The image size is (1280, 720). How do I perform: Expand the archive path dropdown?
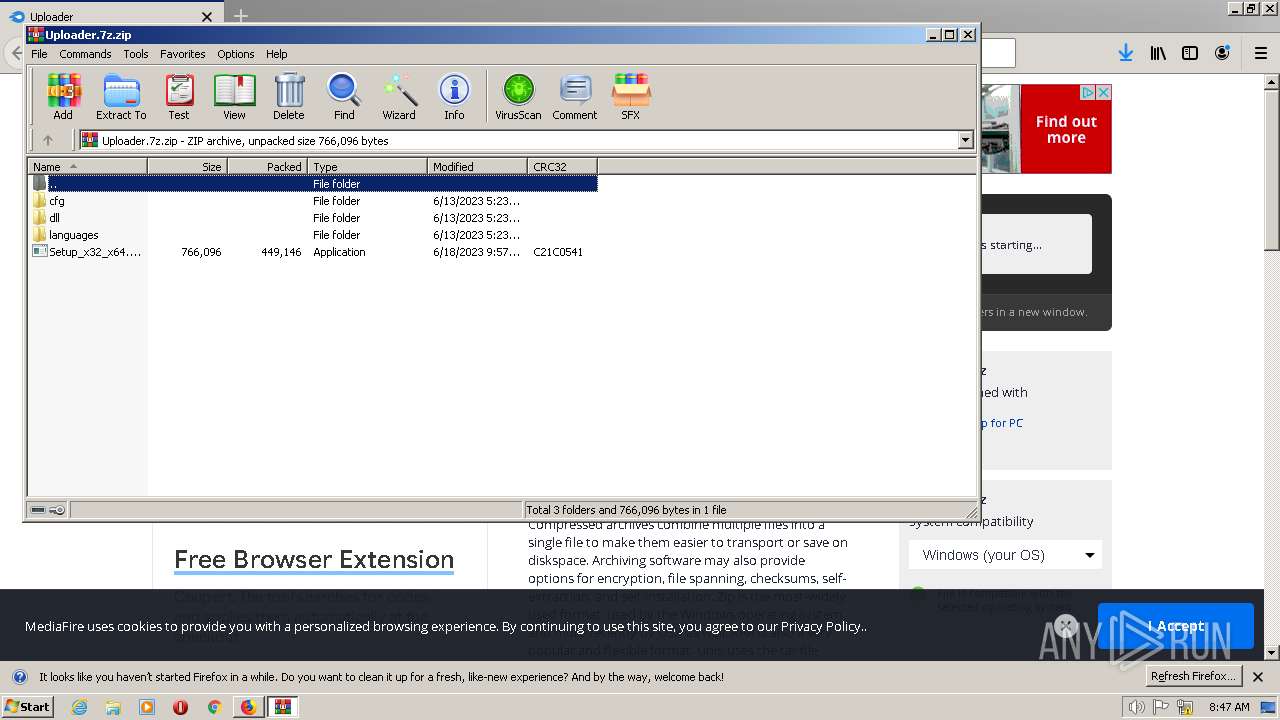tap(965, 140)
